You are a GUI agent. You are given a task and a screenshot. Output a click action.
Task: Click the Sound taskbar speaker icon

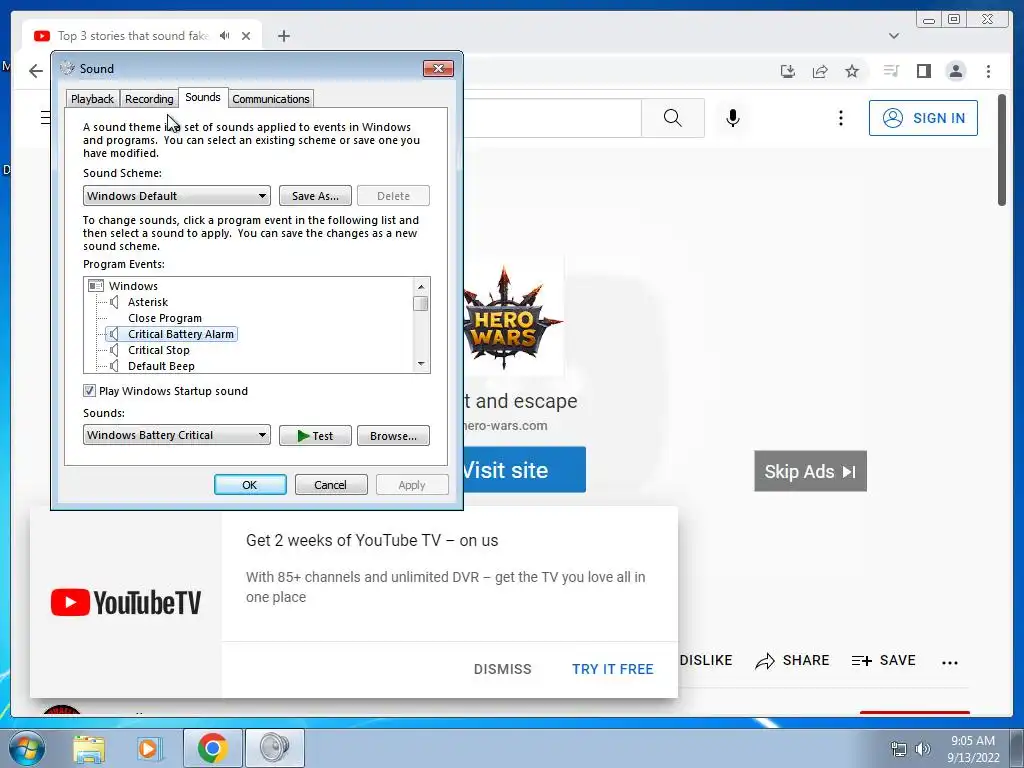tap(274, 748)
